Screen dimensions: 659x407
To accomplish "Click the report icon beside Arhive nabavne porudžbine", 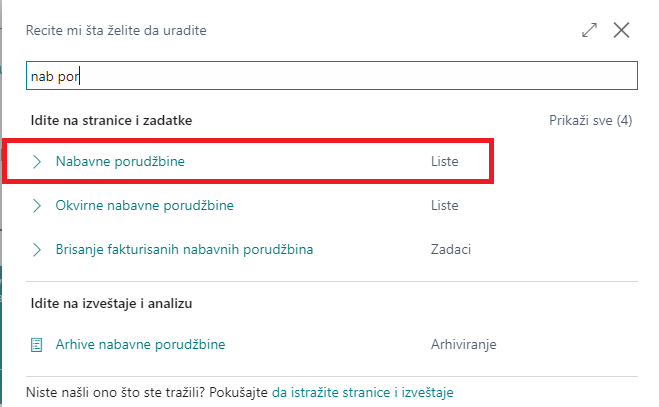I will pos(38,345).
